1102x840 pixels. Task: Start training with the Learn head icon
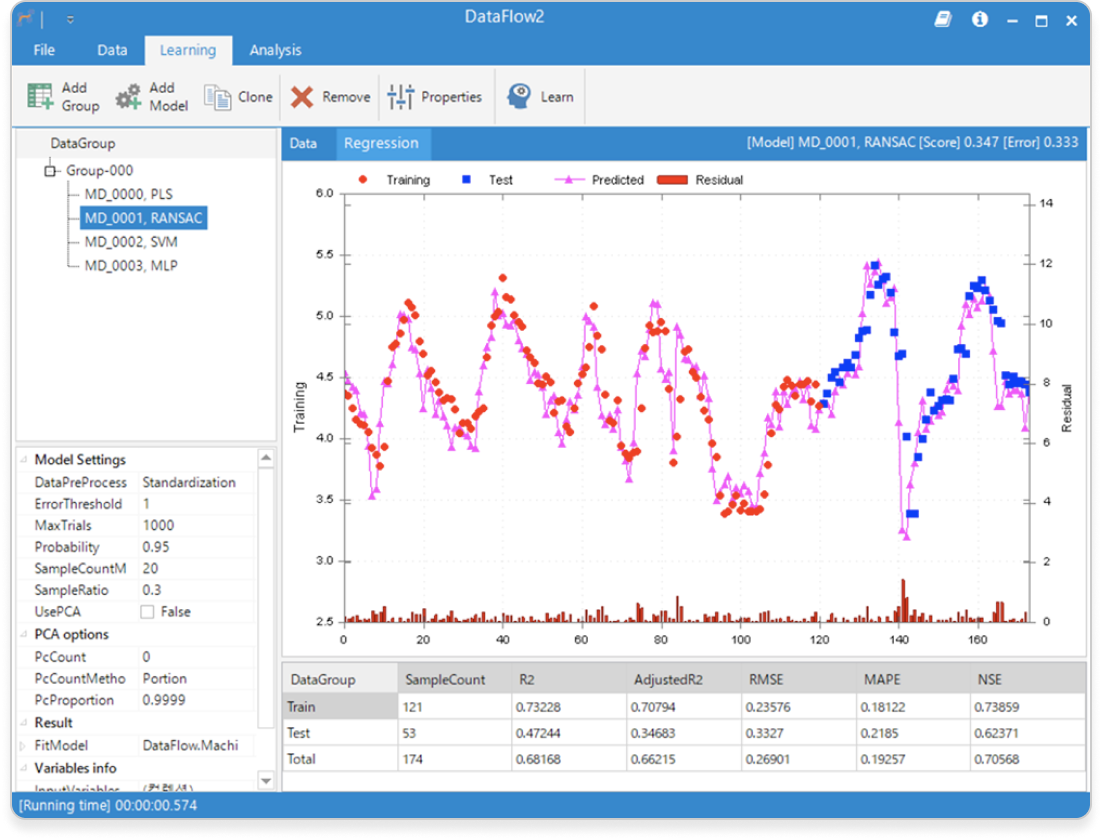click(518, 97)
